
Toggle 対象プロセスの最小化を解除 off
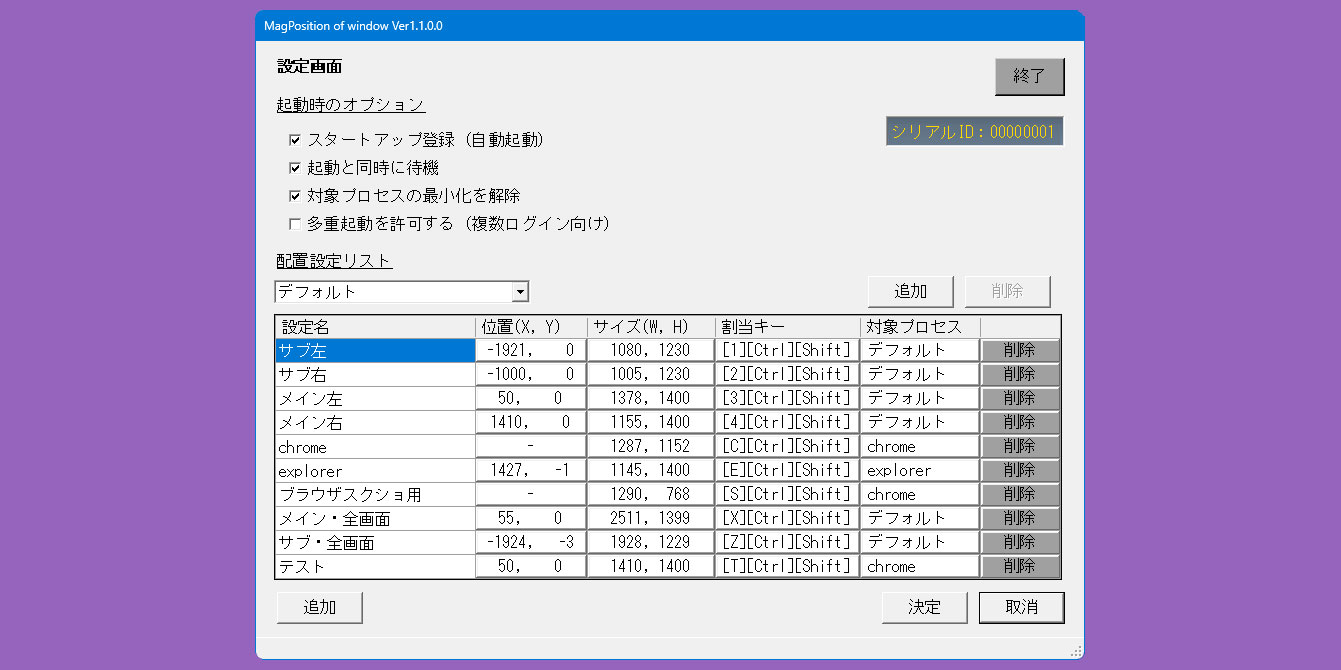tap(295, 196)
